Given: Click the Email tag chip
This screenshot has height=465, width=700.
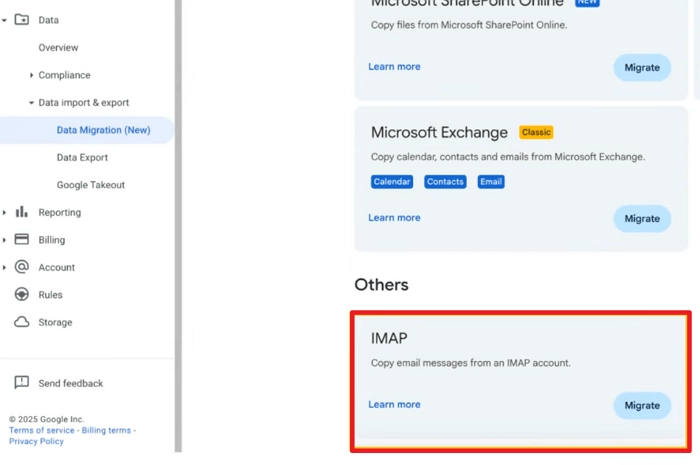Looking at the screenshot, I should 491,182.
